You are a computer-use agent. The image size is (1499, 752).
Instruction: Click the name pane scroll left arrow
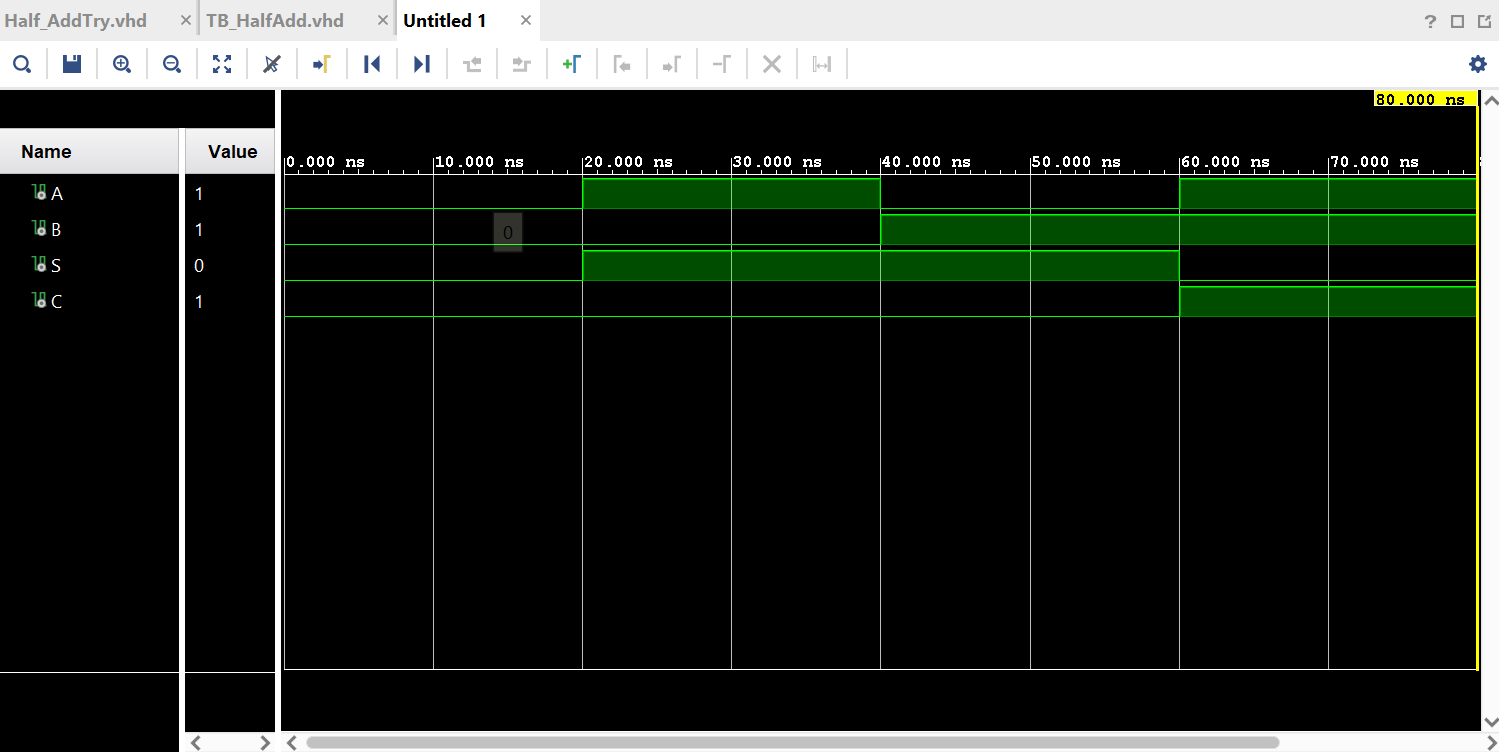click(196, 743)
